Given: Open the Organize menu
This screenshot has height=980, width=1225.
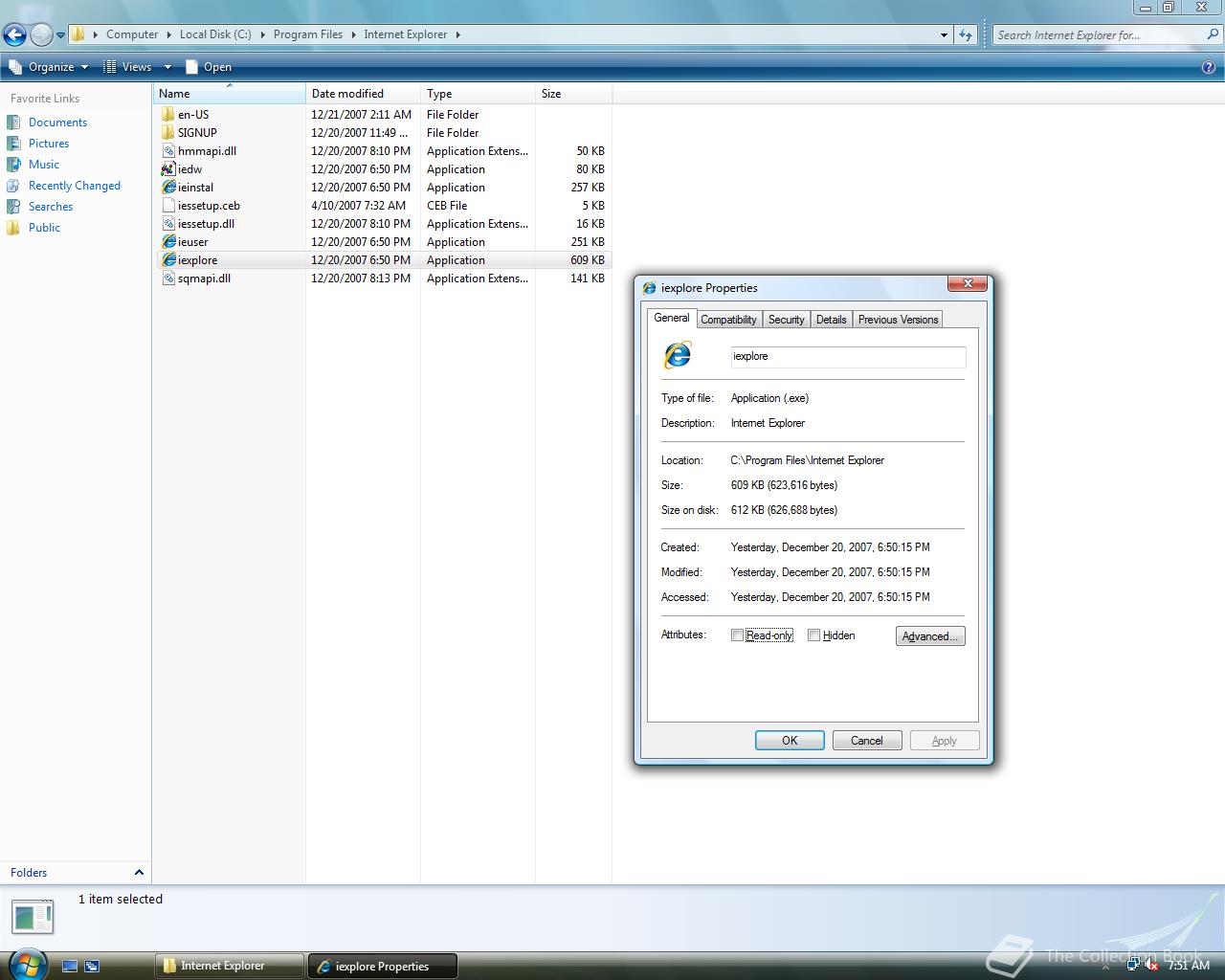Looking at the screenshot, I should 49,67.
